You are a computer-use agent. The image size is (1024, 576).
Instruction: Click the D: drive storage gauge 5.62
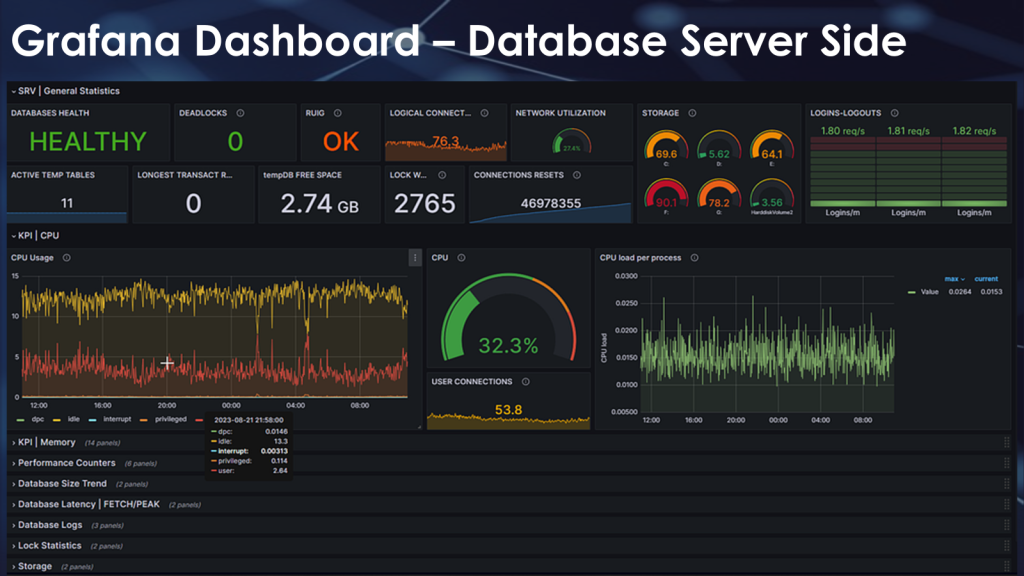click(x=719, y=146)
